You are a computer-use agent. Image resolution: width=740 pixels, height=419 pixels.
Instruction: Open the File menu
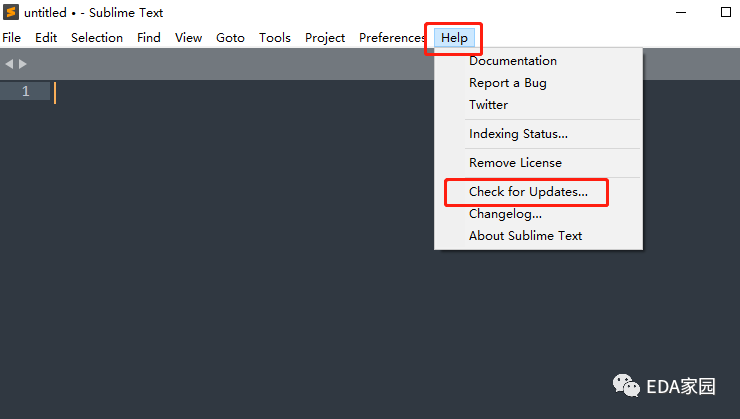point(12,38)
